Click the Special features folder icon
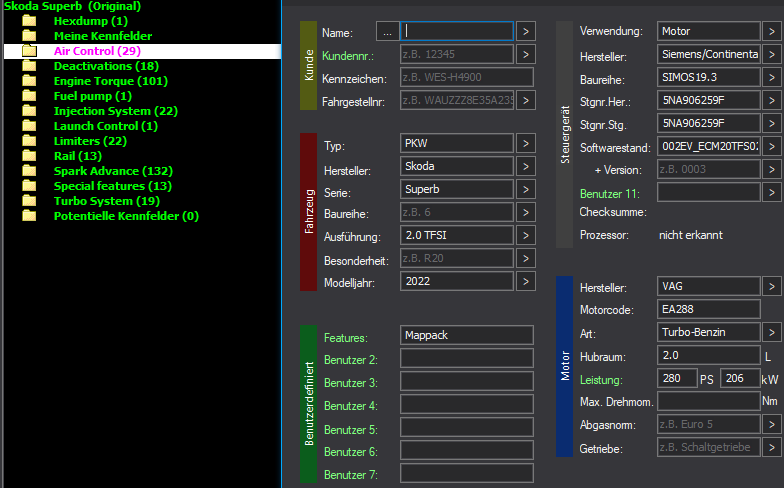Screen dimensions: 784x488 30,186
